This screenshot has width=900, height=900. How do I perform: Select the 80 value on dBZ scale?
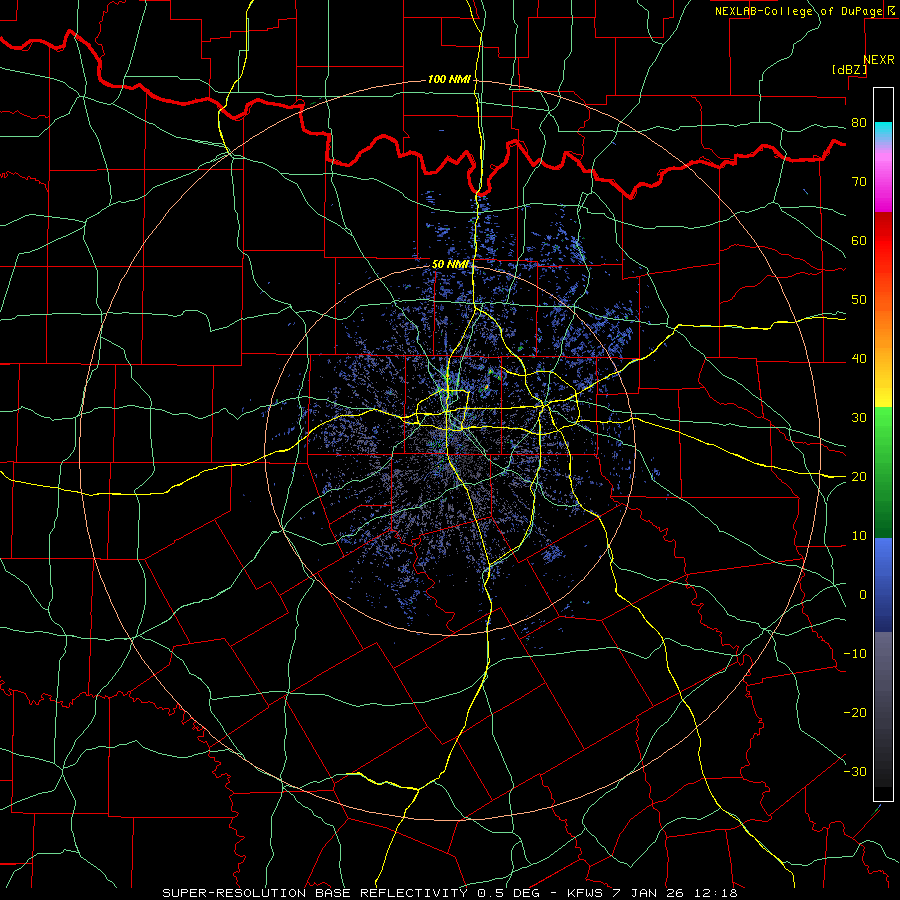[859, 122]
